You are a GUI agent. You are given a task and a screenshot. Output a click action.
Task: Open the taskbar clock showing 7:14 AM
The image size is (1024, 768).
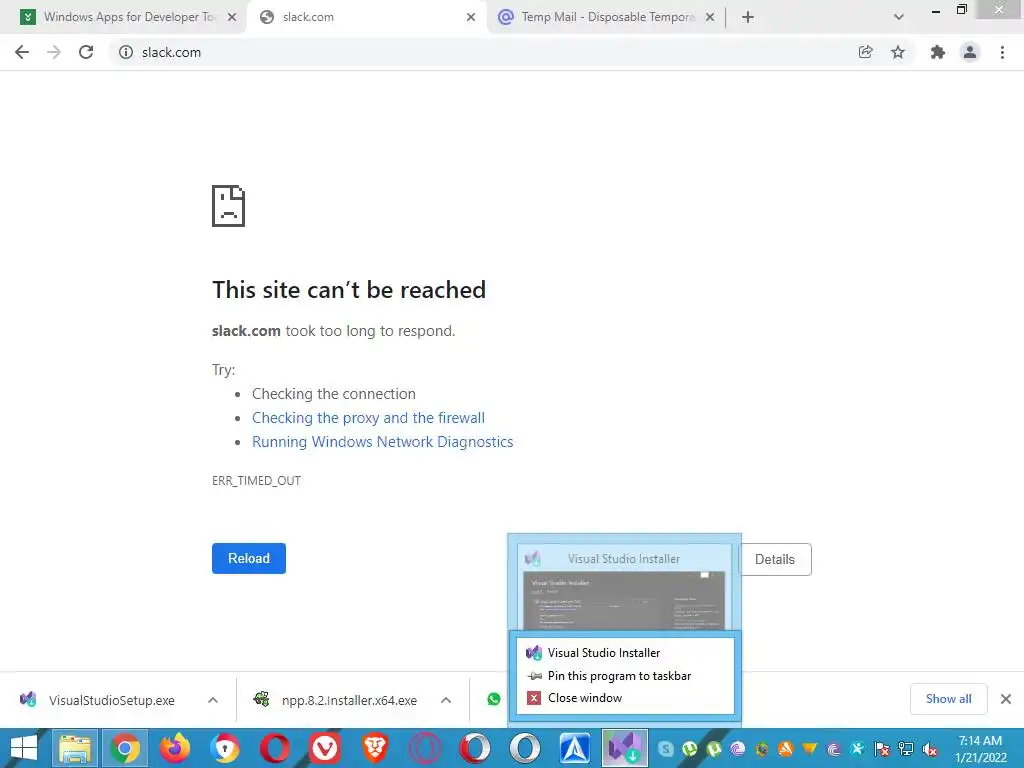981,749
